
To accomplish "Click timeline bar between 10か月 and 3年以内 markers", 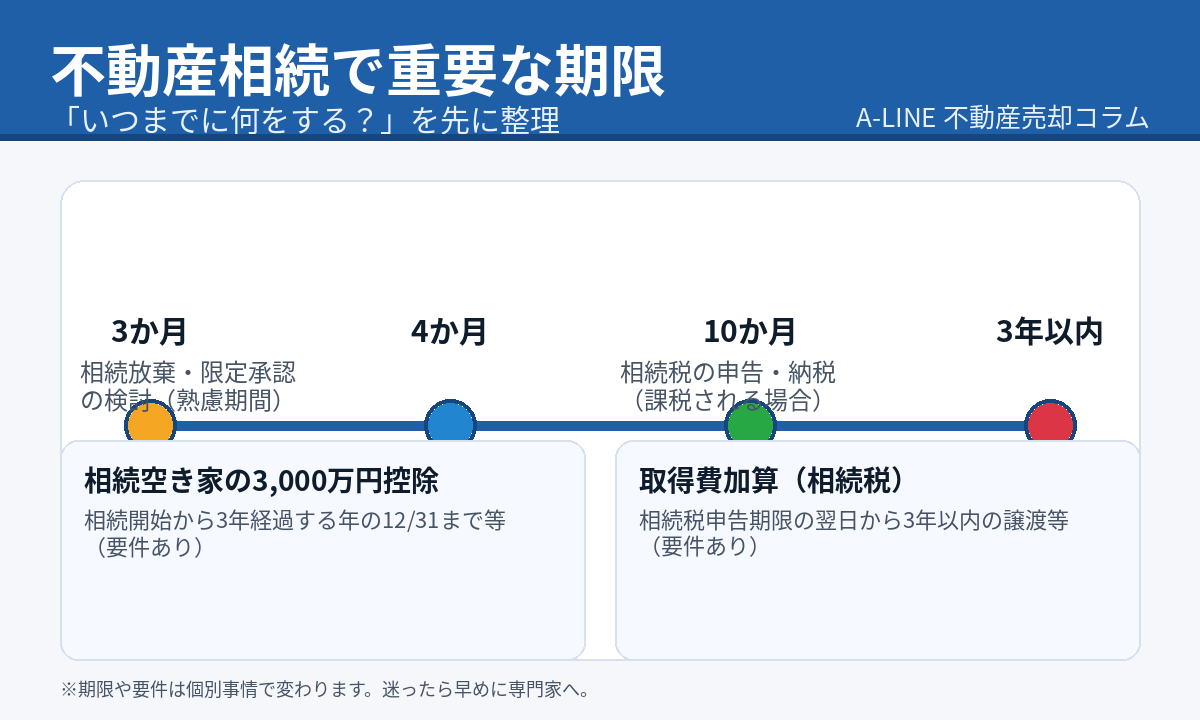I will tap(900, 426).
